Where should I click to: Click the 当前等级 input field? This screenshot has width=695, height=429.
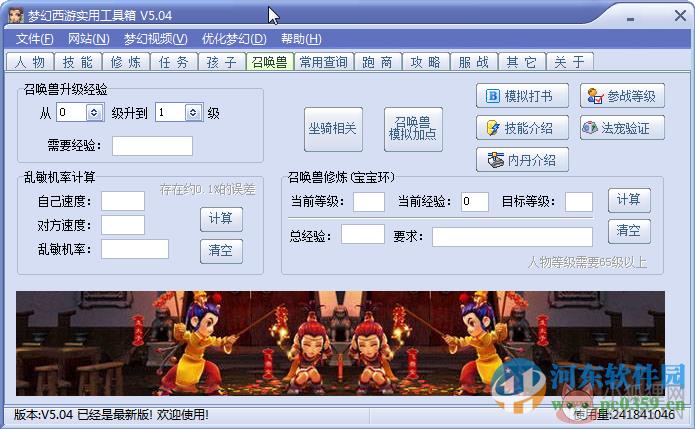tap(369, 202)
